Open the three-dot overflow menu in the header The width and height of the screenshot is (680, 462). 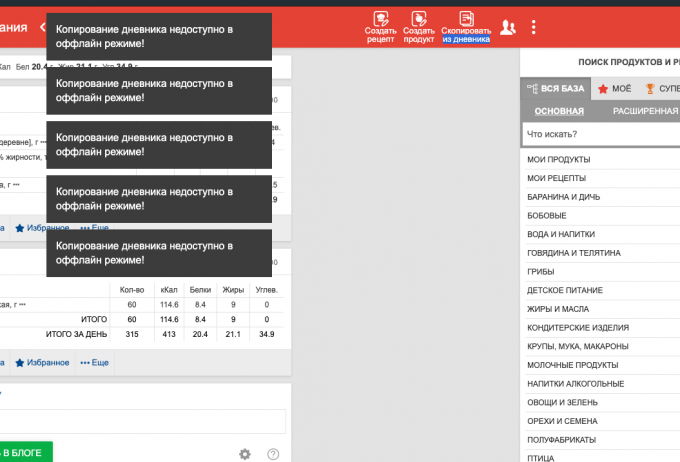pos(534,27)
